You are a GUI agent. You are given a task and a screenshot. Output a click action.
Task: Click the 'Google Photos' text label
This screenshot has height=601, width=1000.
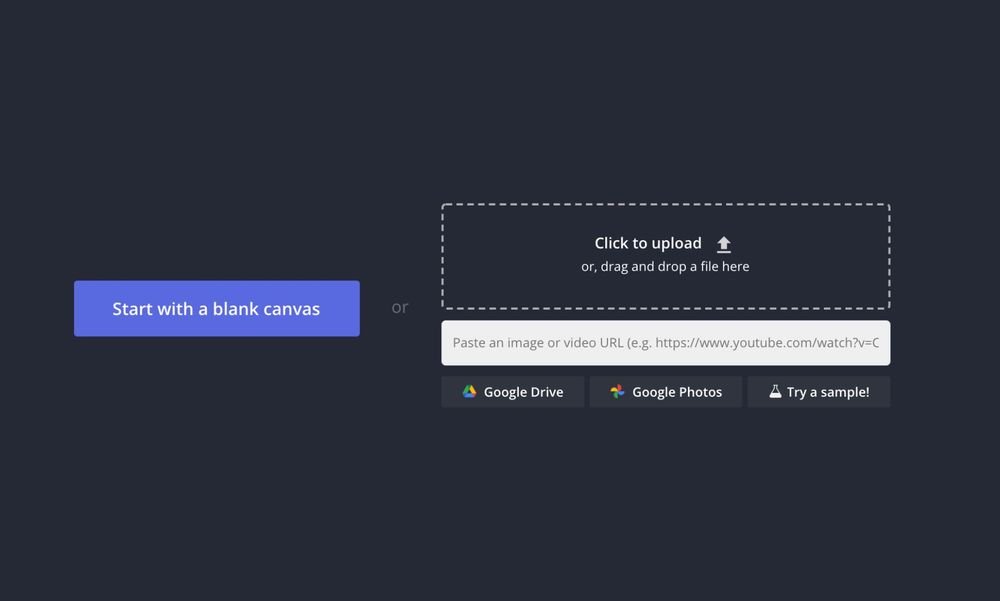[x=677, y=392]
